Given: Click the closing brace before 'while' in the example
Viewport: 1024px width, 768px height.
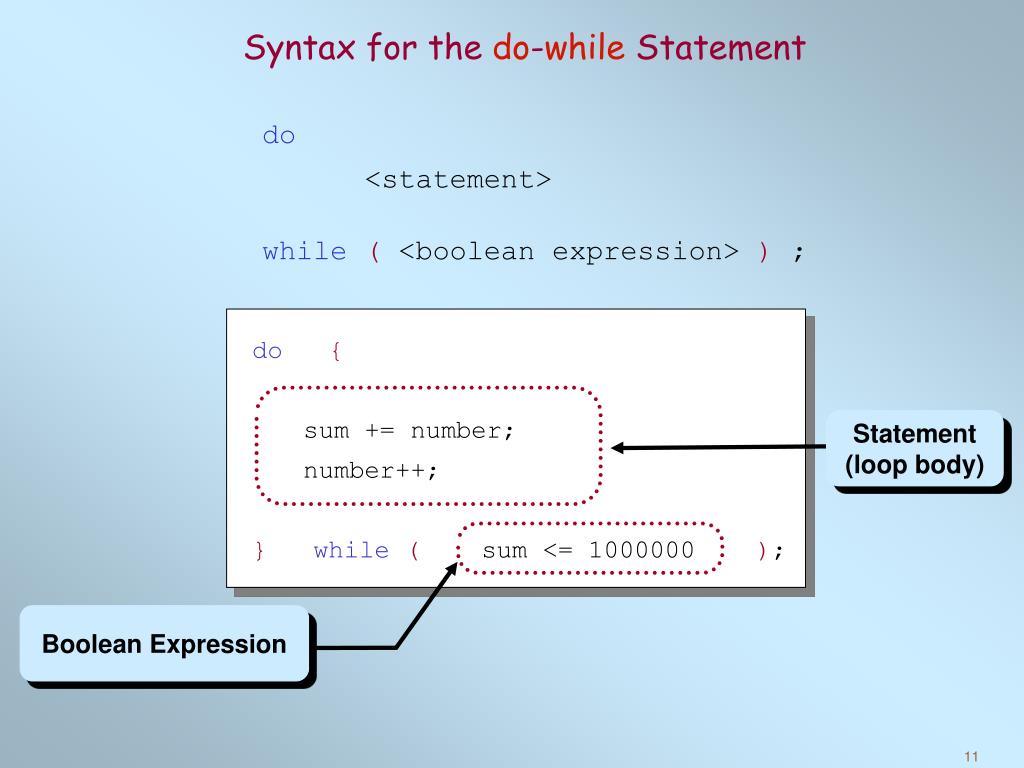Looking at the screenshot, I should pos(259,551).
